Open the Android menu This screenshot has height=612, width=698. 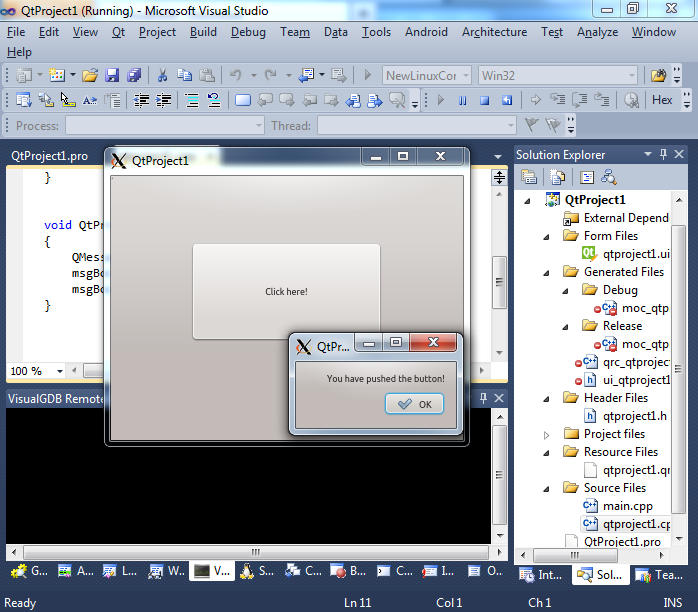426,32
